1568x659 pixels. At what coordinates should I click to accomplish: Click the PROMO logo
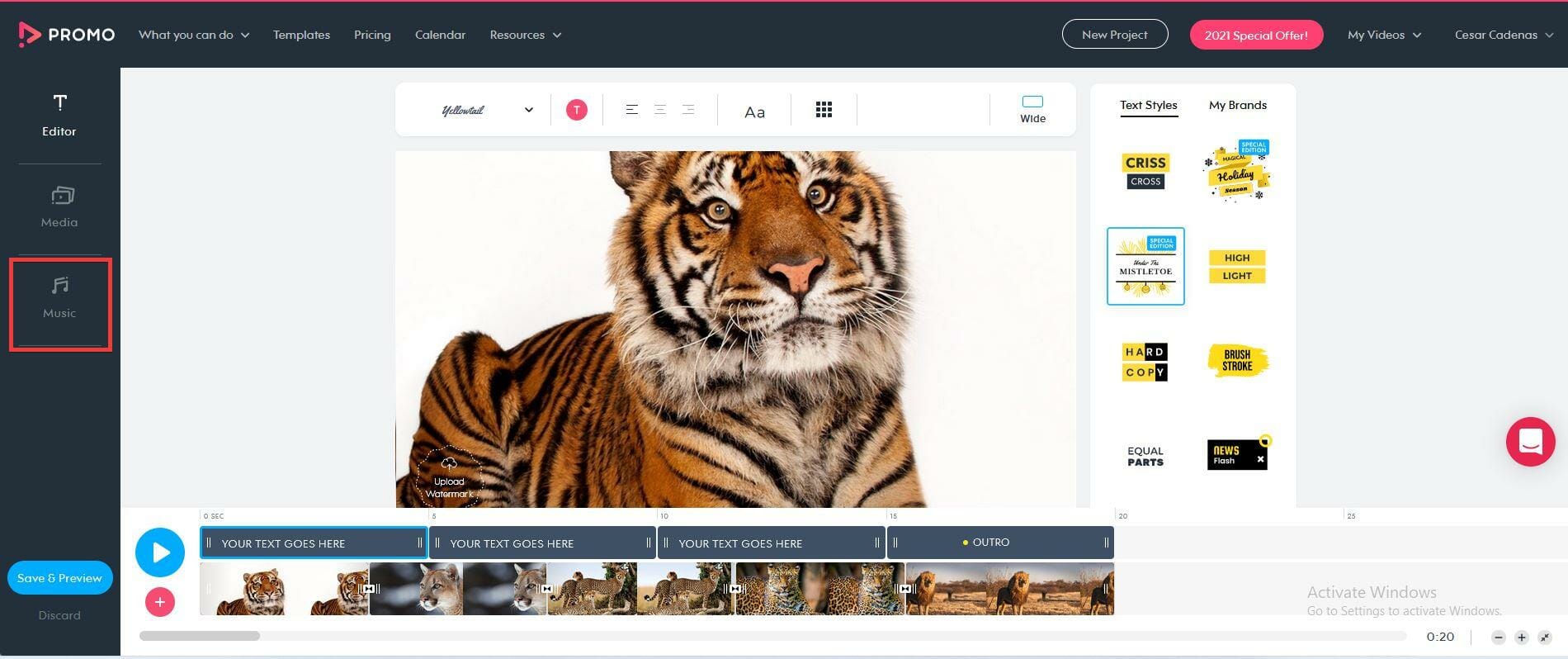[x=66, y=35]
